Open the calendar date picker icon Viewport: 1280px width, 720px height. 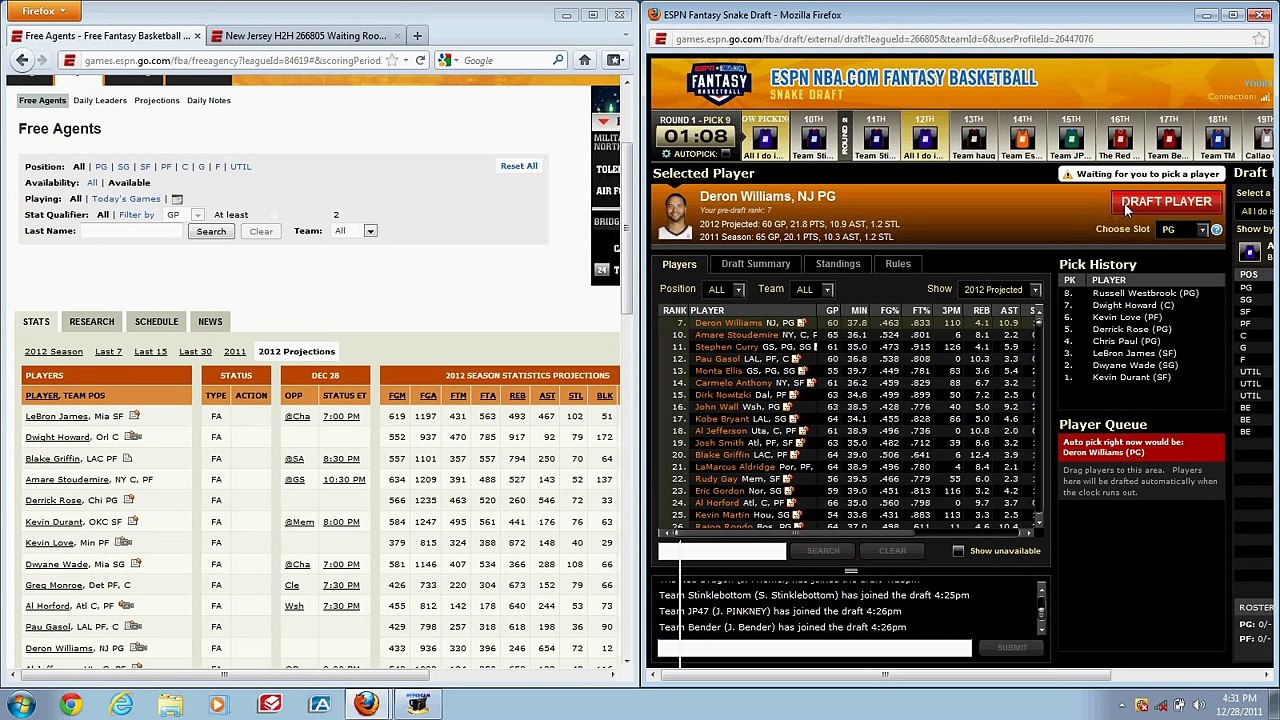point(177,199)
